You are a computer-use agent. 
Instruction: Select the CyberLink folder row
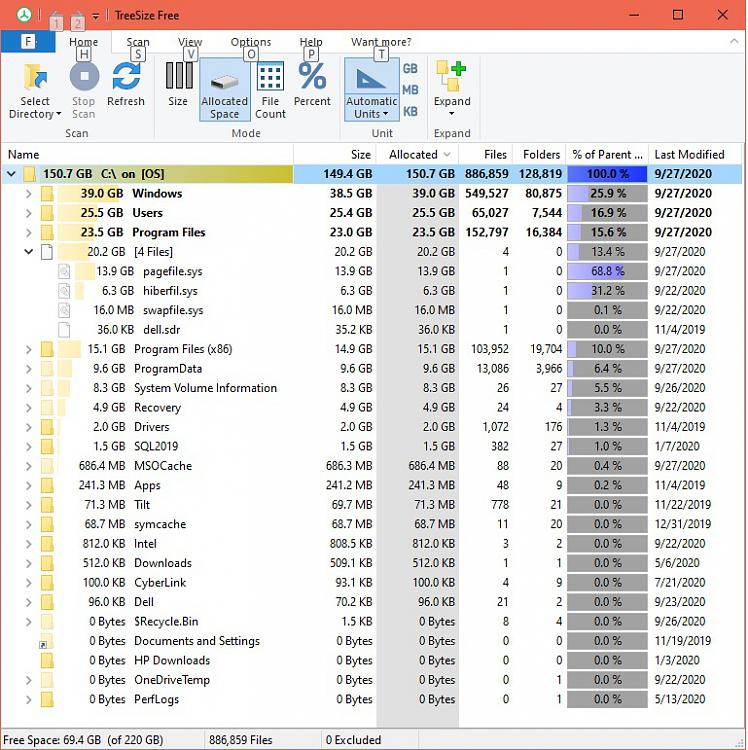click(x=372, y=583)
